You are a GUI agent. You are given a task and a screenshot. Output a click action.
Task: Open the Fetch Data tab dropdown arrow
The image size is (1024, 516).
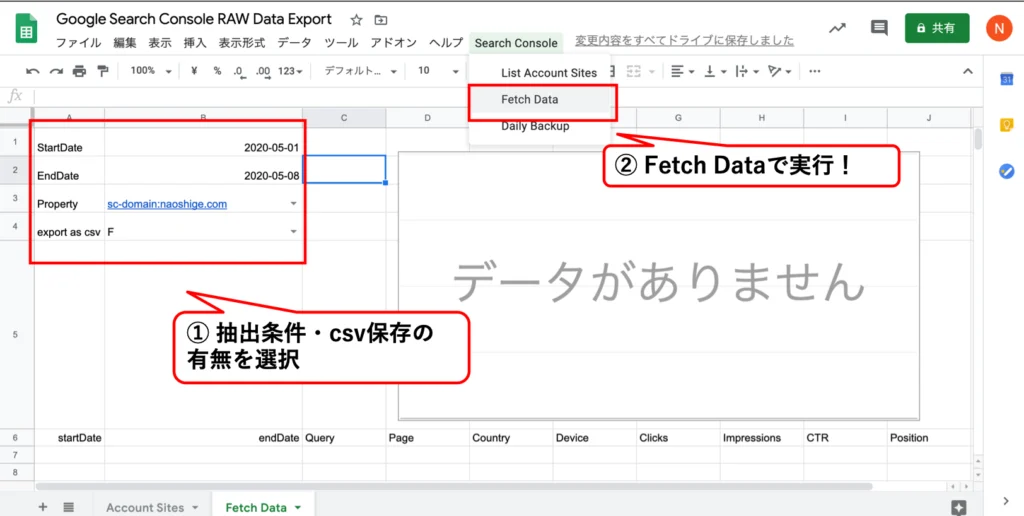coord(298,508)
